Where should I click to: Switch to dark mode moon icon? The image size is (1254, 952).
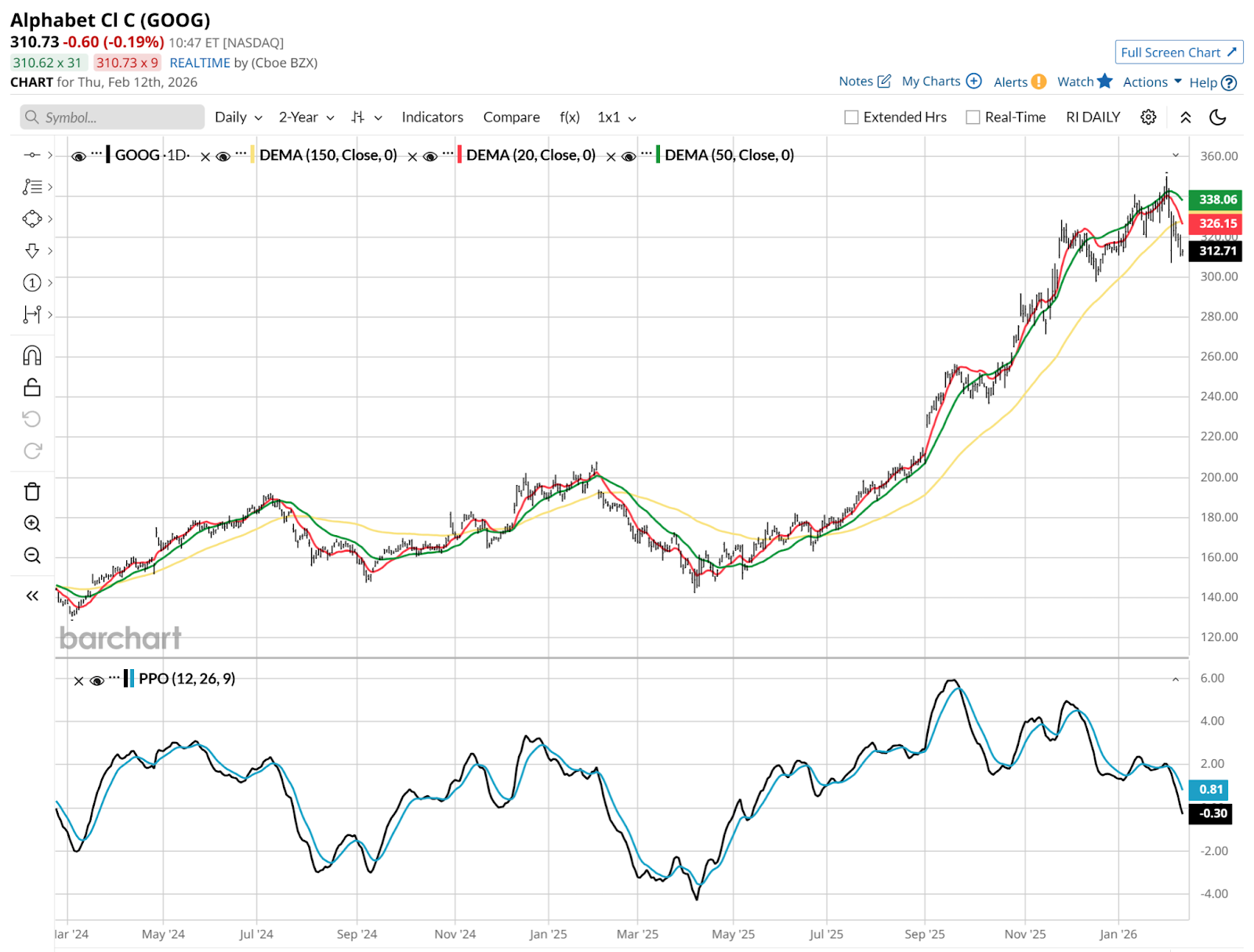coord(1217,117)
